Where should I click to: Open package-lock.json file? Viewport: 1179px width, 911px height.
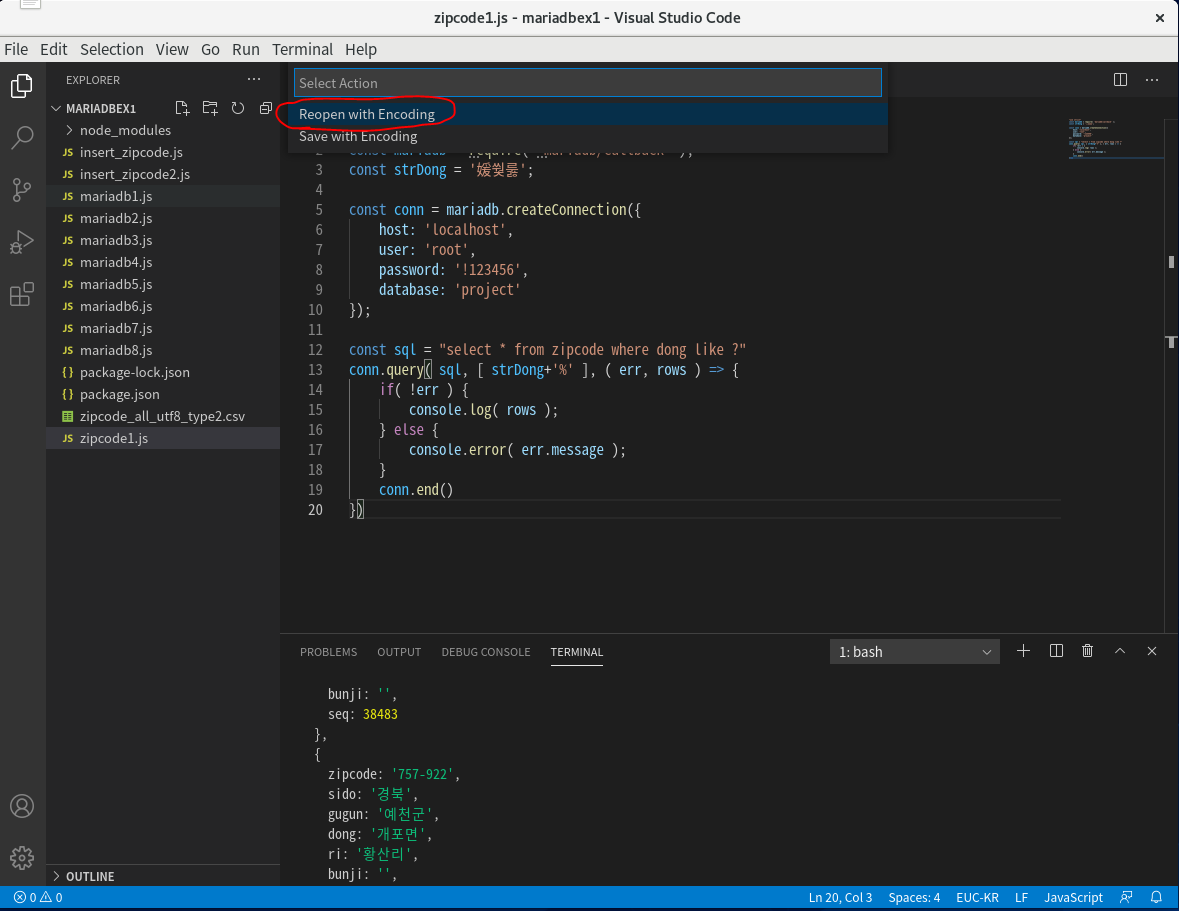(x=163, y=372)
